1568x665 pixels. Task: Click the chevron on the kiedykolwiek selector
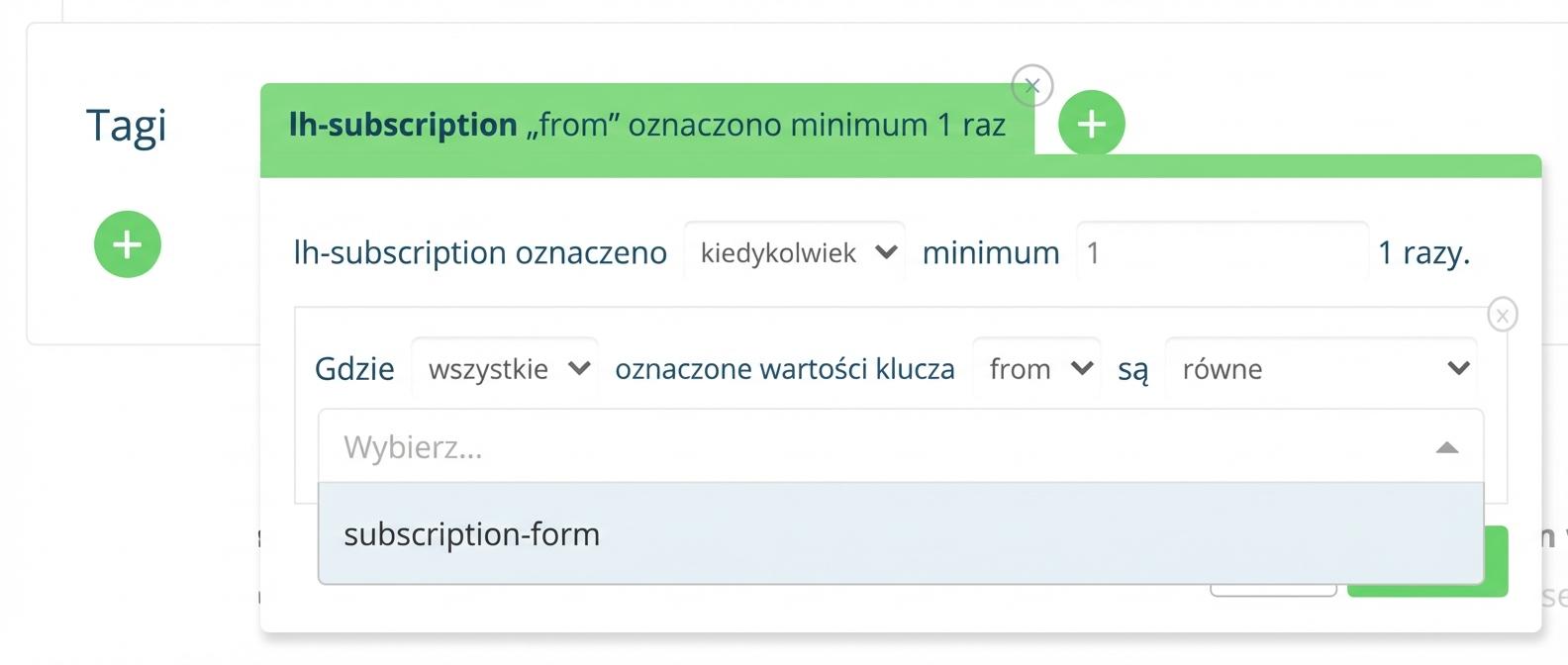coord(886,252)
